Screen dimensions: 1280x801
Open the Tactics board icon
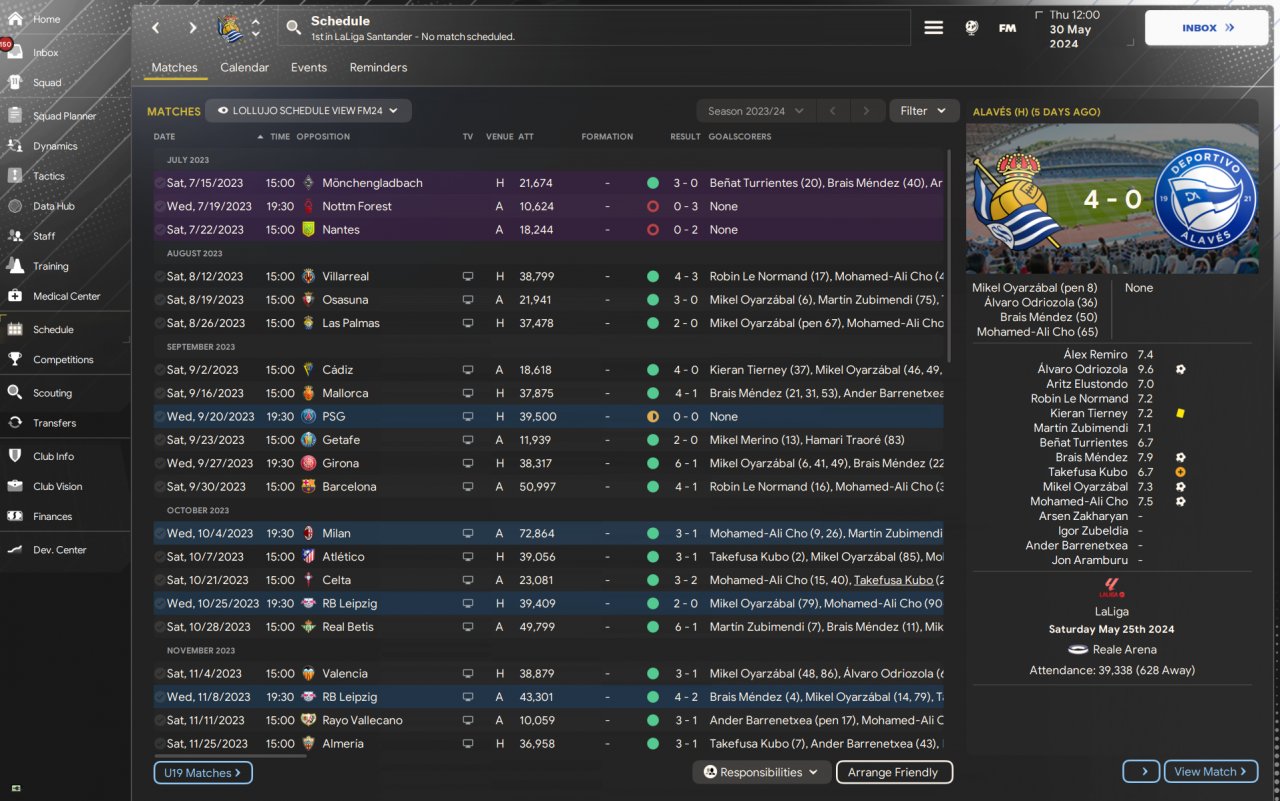[x=15, y=176]
